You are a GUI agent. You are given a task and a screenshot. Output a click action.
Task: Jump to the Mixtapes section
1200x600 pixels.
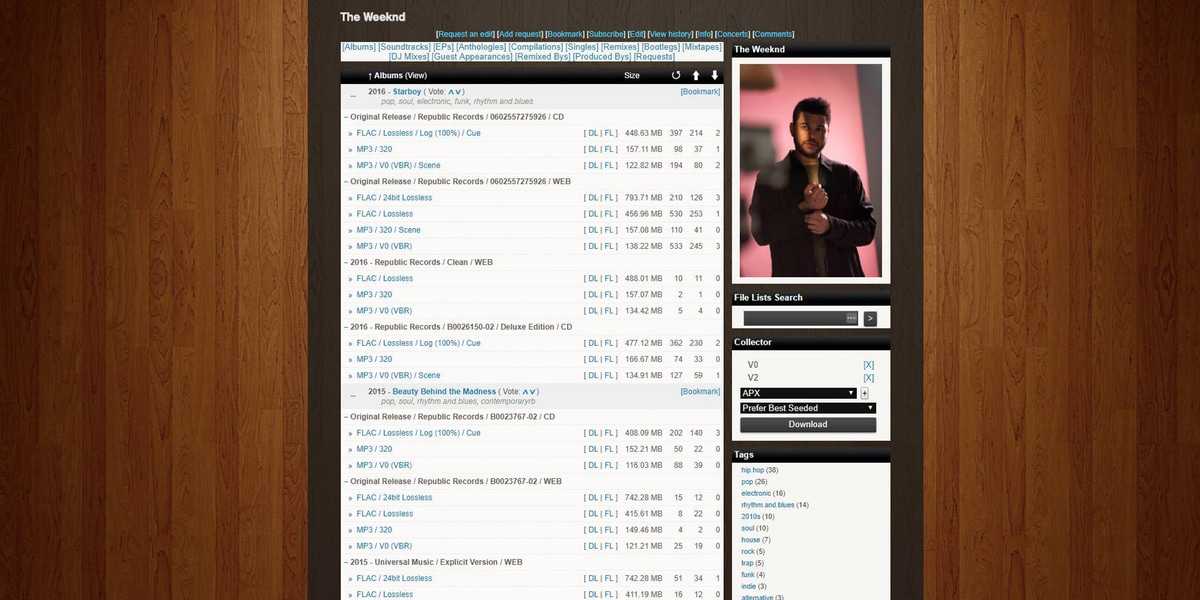click(702, 47)
